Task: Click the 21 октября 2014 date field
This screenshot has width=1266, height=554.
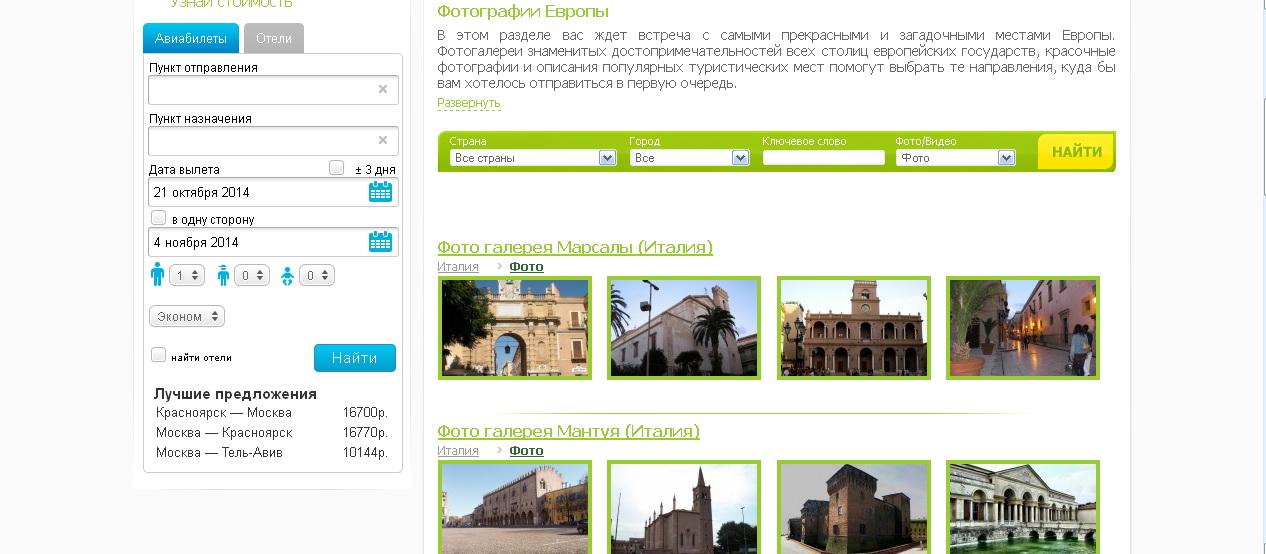Action: [273, 192]
